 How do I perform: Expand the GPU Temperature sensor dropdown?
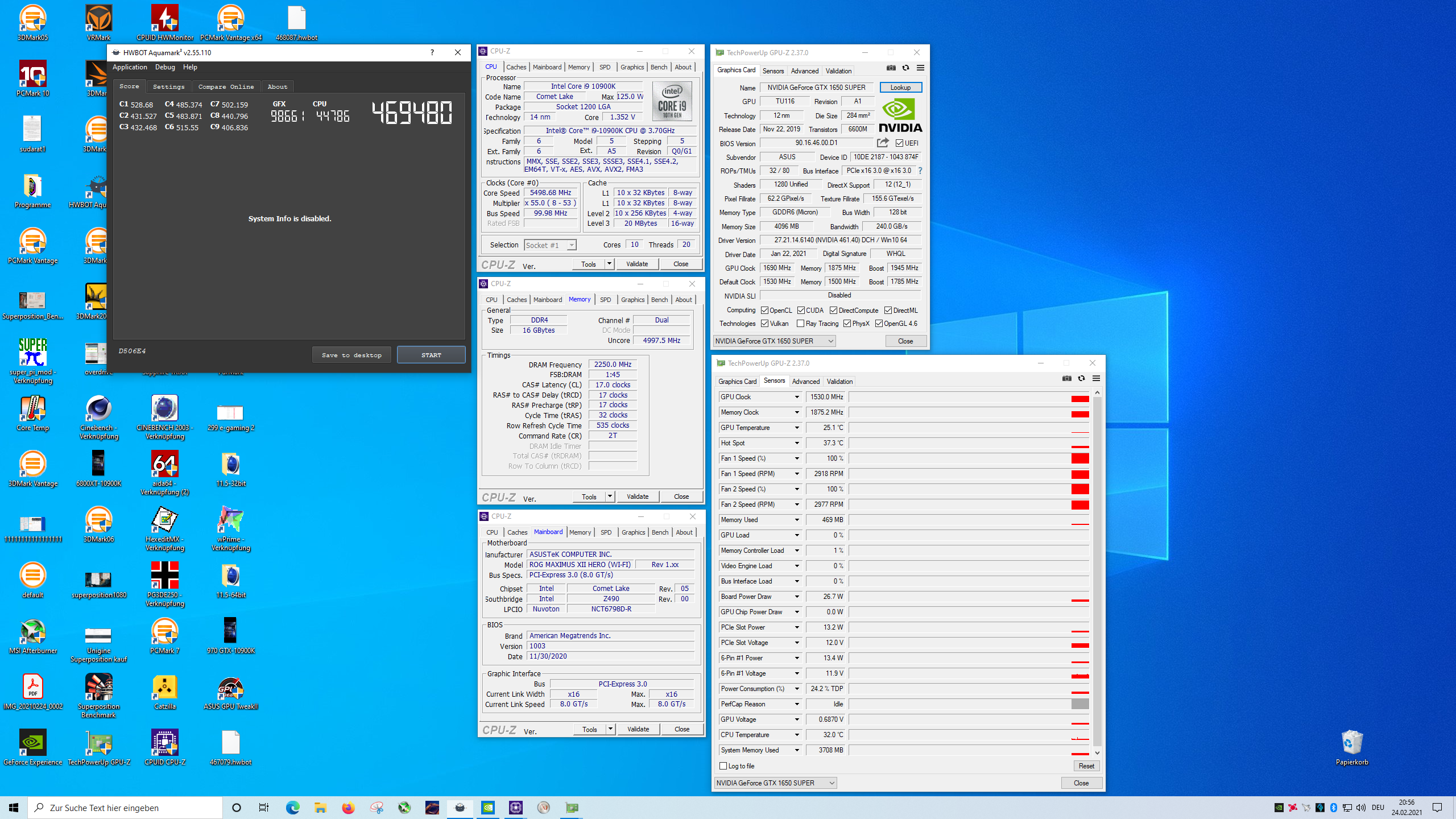point(797,428)
